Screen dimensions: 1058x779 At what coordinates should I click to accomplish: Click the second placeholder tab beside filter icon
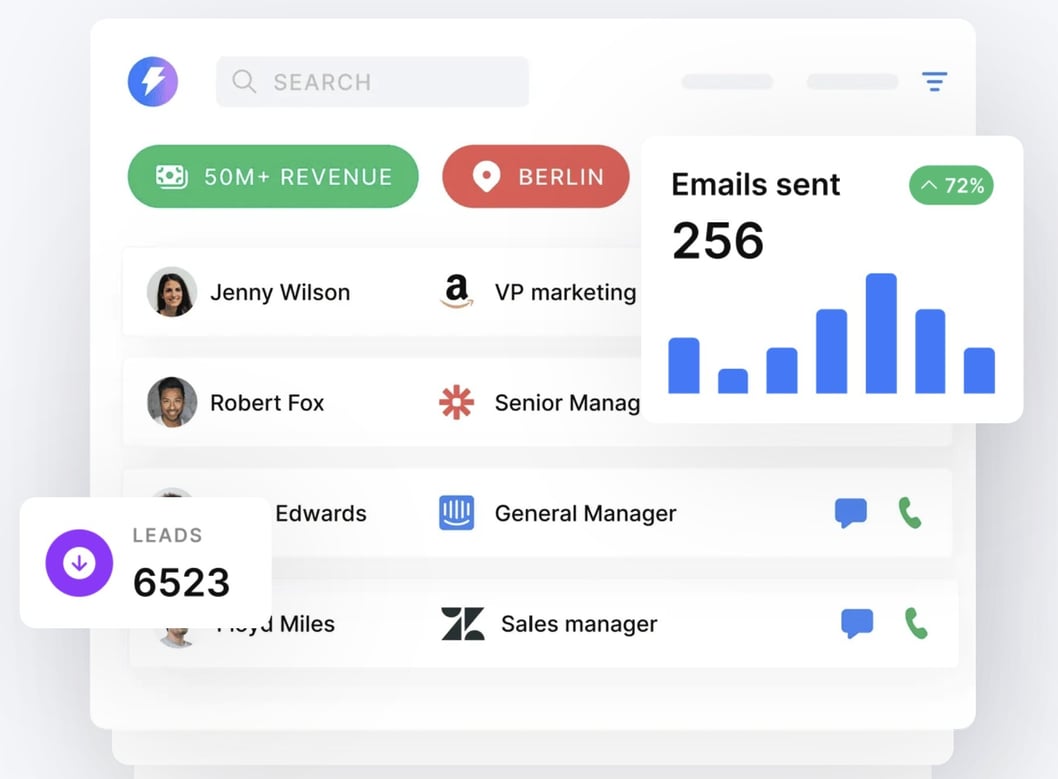[852, 82]
